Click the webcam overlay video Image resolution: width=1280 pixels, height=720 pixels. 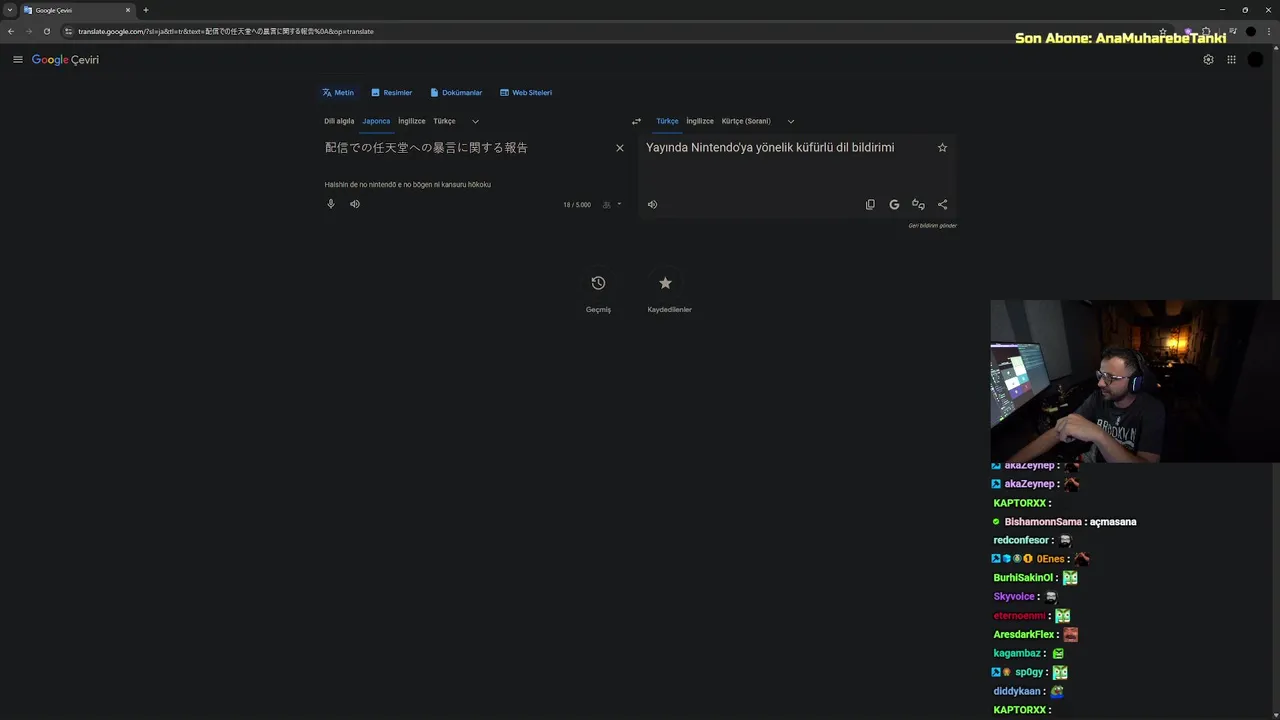coord(1135,381)
